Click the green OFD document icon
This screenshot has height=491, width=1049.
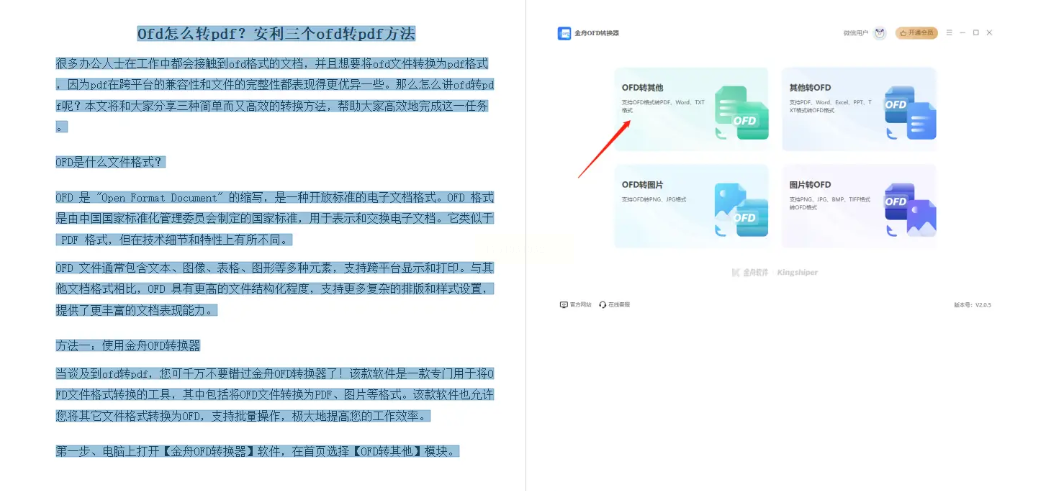(741, 112)
